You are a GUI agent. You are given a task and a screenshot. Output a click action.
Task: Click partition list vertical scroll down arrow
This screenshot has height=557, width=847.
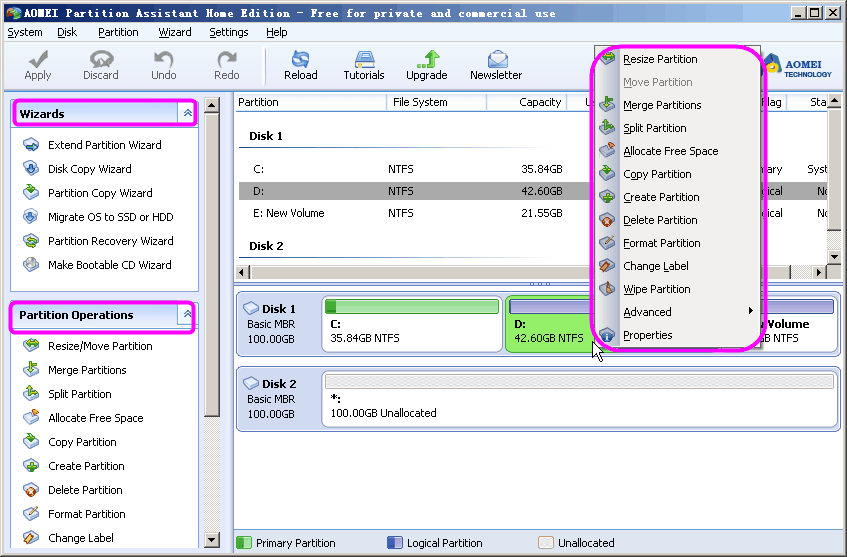coord(835,257)
